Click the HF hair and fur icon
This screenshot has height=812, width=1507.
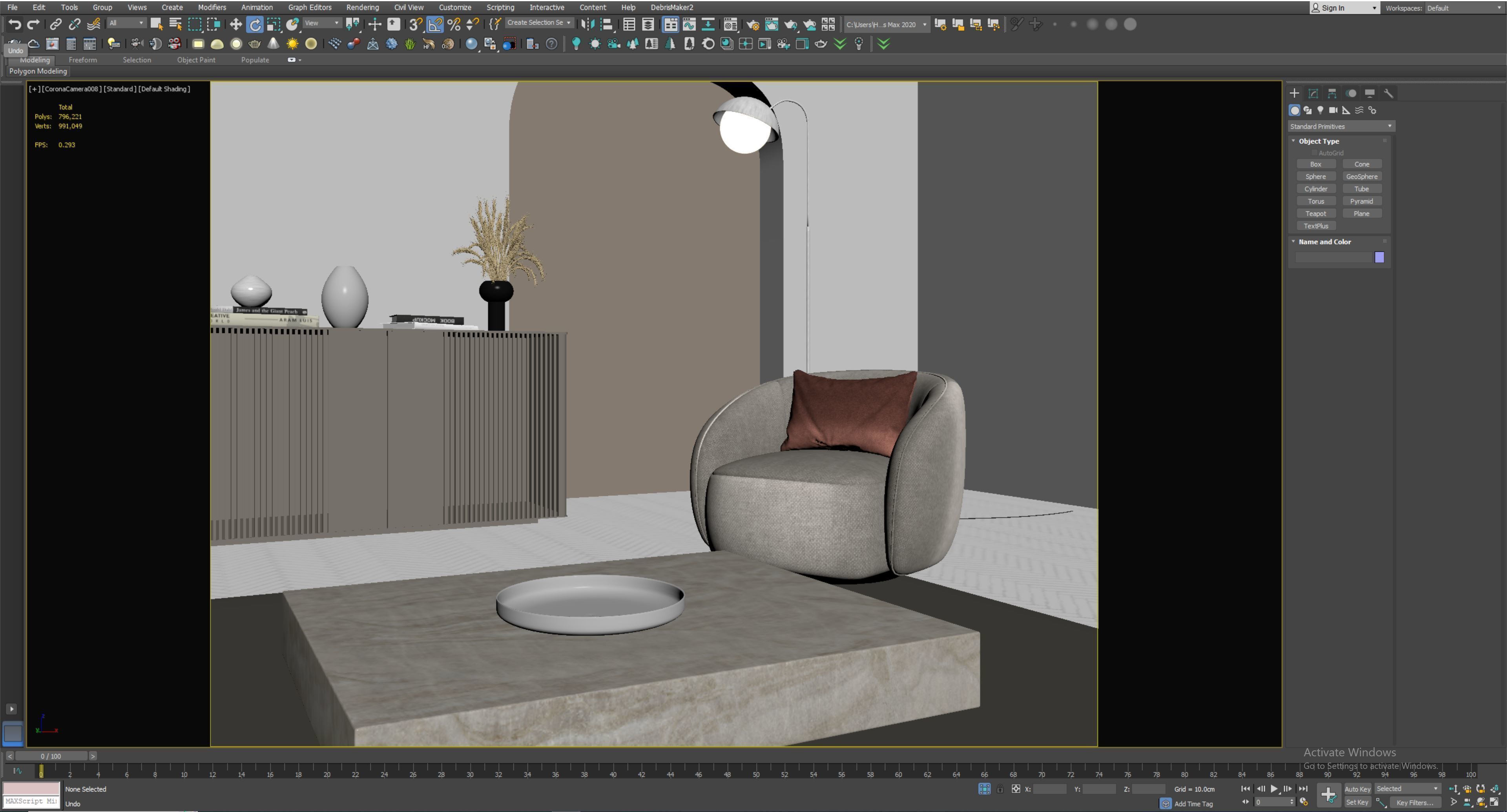(x=429, y=44)
